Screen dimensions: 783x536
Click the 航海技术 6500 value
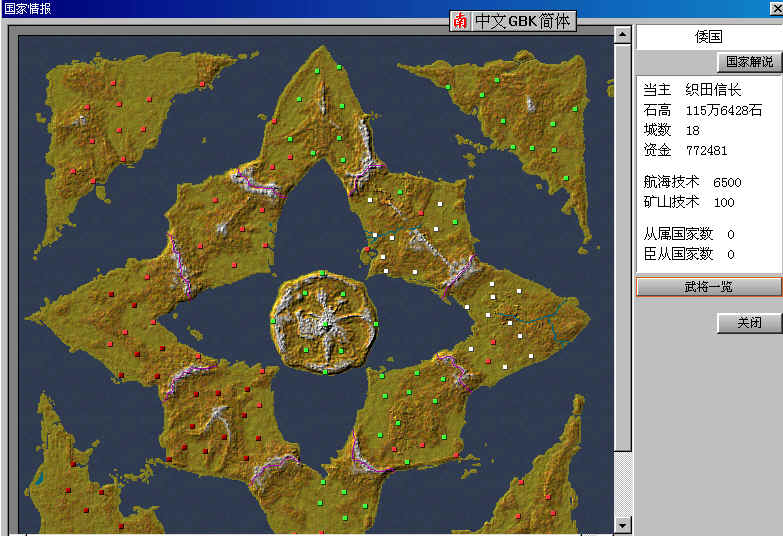click(692, 182)
